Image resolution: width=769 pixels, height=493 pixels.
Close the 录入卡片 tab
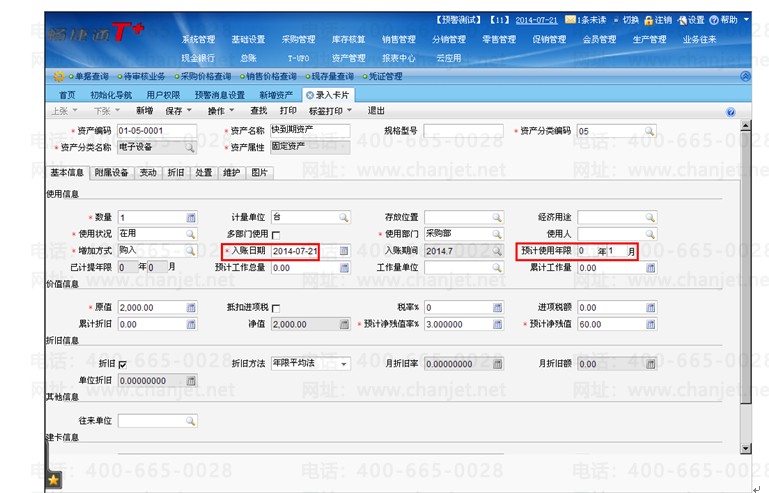tap(309, 95)
